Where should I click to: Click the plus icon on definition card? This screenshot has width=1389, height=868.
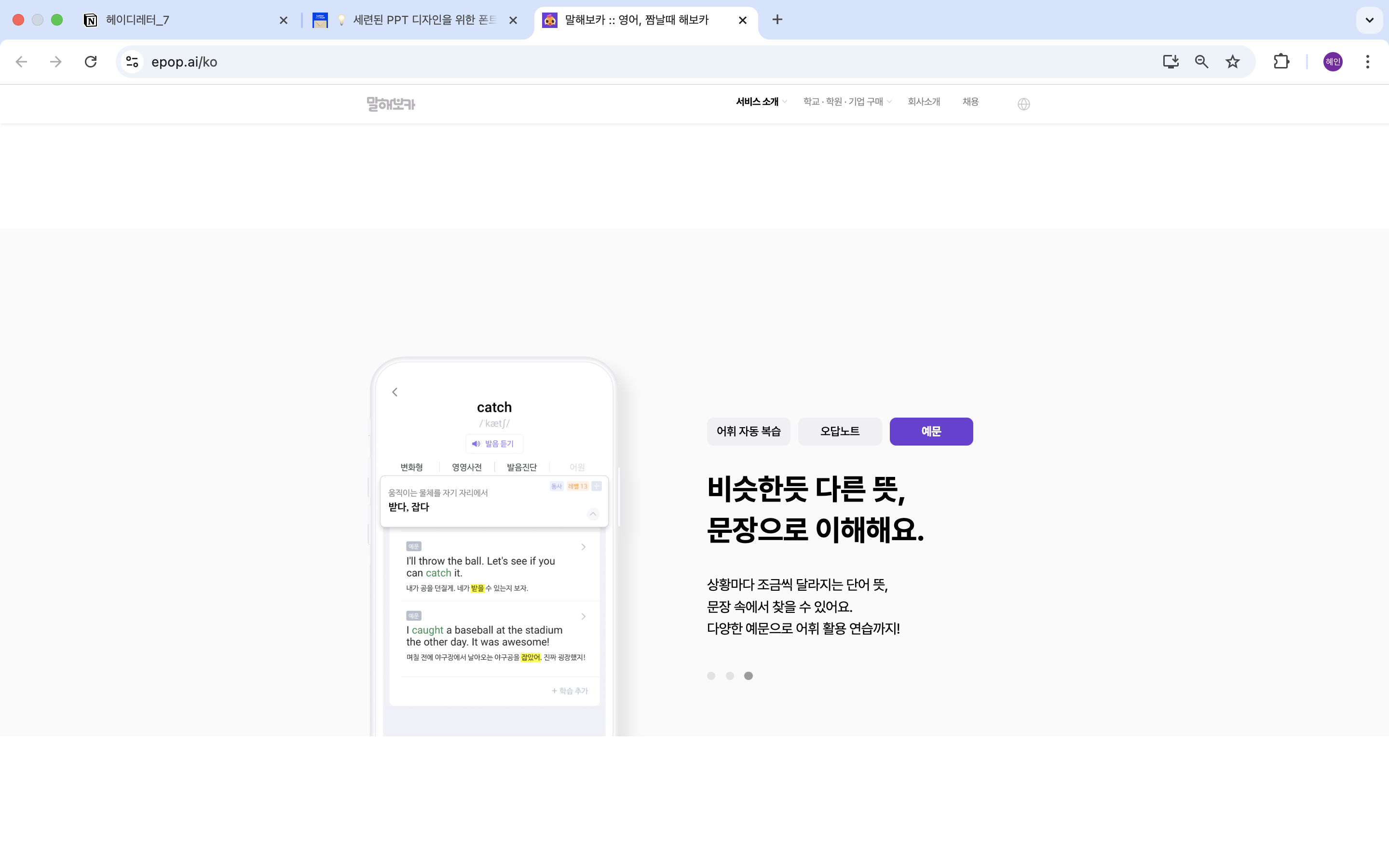tap(597, 486)
